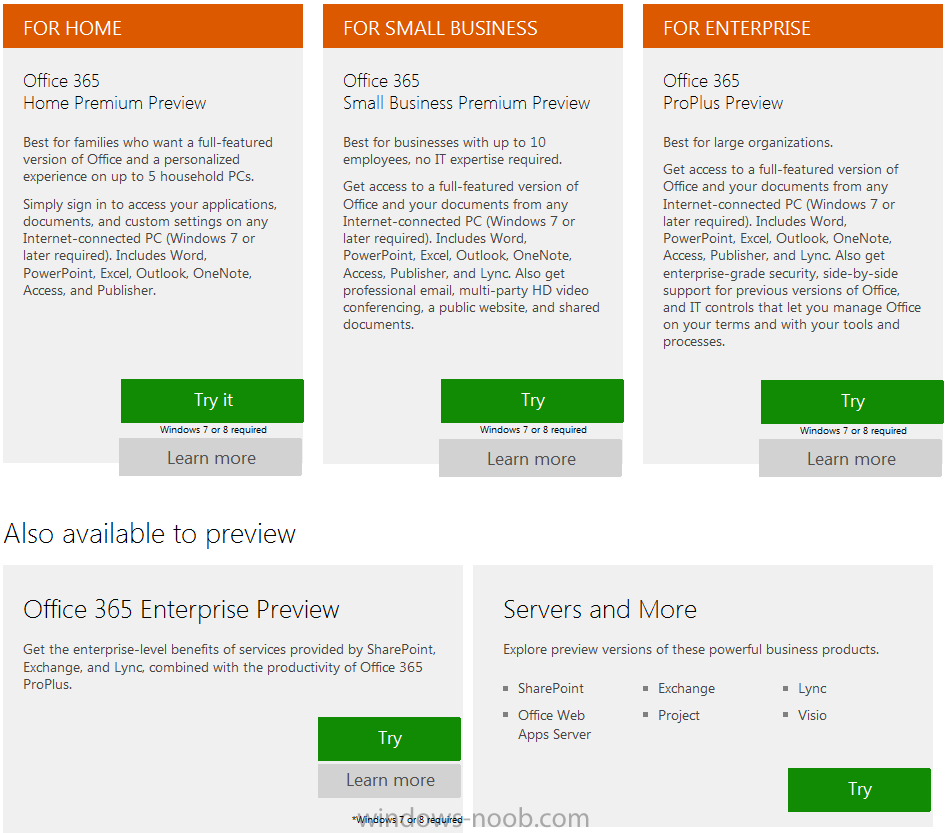Click Try in Servers and More
The image size is (947, 833).
(x=859, y=790)
